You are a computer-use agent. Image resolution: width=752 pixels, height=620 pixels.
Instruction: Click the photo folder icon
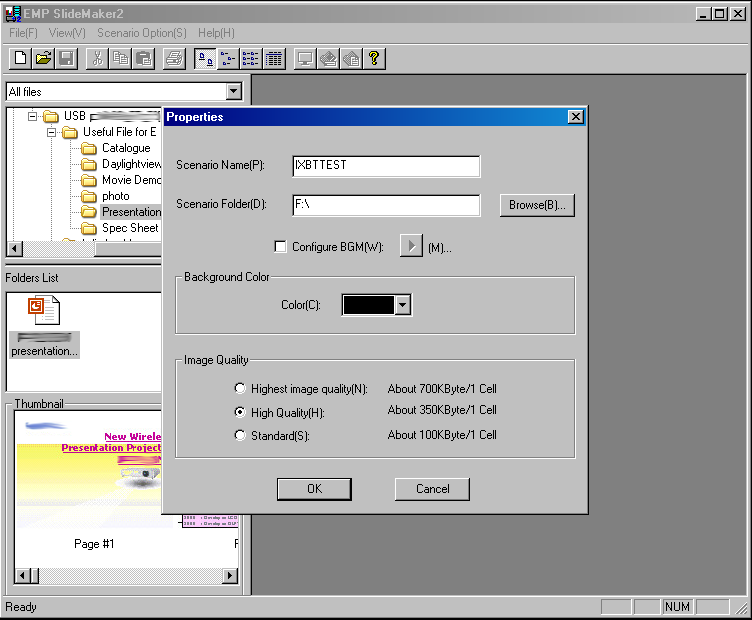point(89,196)
